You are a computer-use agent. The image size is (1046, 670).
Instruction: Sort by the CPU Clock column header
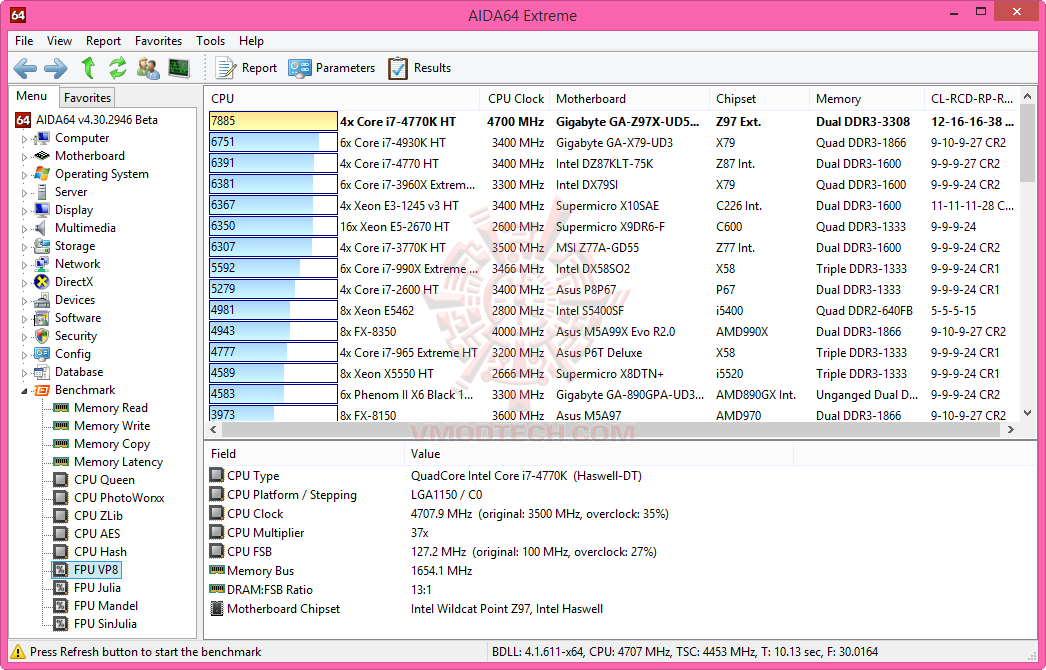pos(514,99)
